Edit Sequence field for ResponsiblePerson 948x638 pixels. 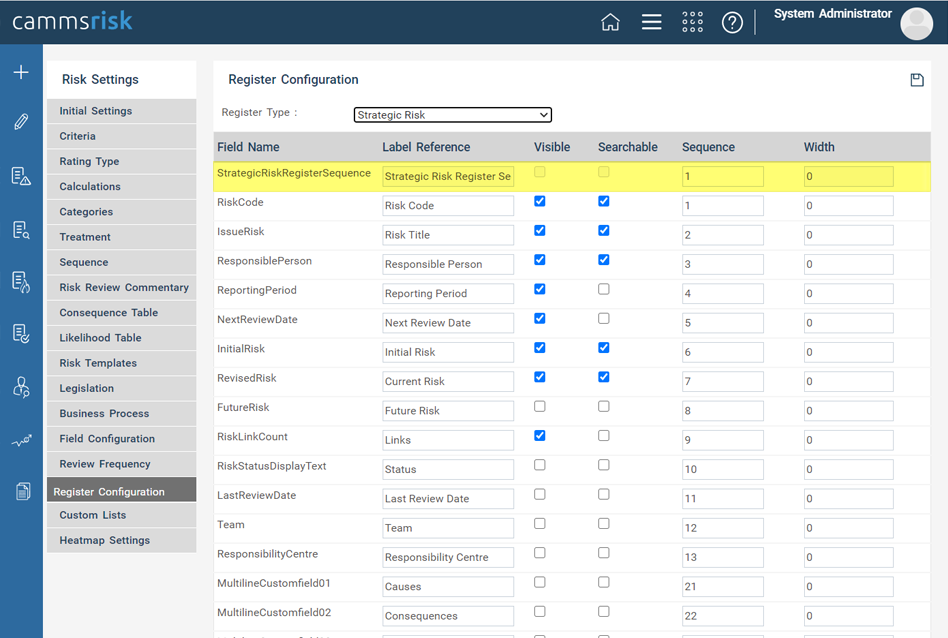click(x=722, y=264)
